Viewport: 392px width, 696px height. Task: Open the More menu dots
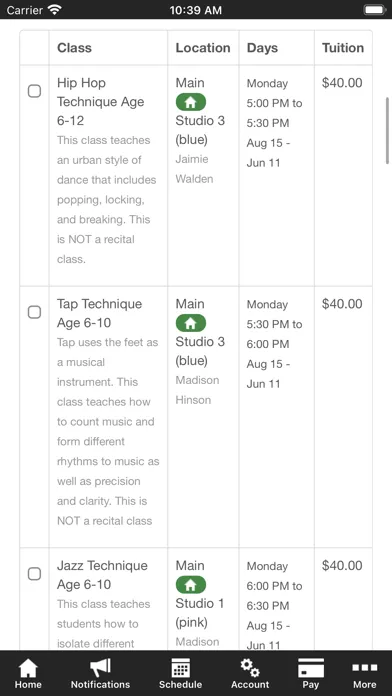(x=364, y=668)
